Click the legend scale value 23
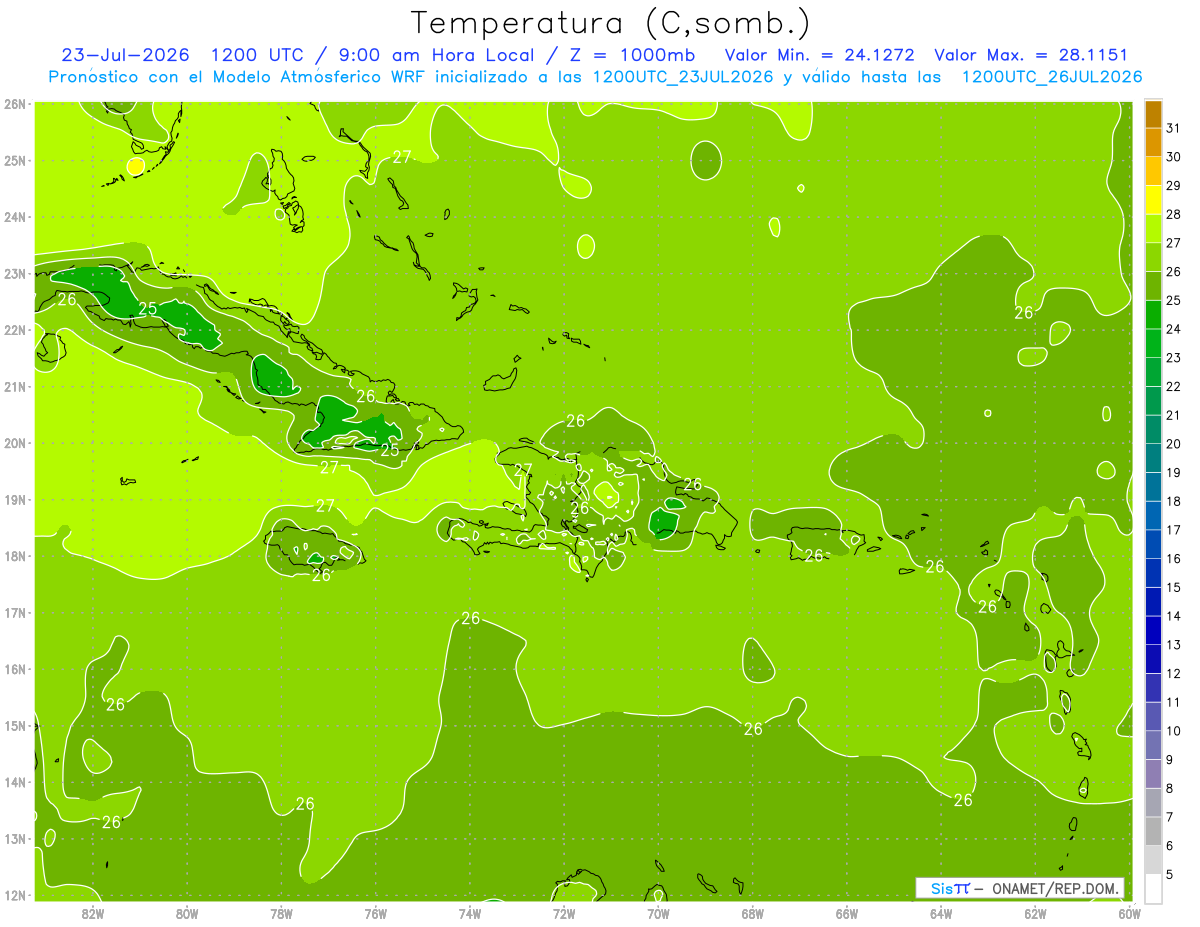Viewport: 1200px width, 927px height. (1174, 358)
